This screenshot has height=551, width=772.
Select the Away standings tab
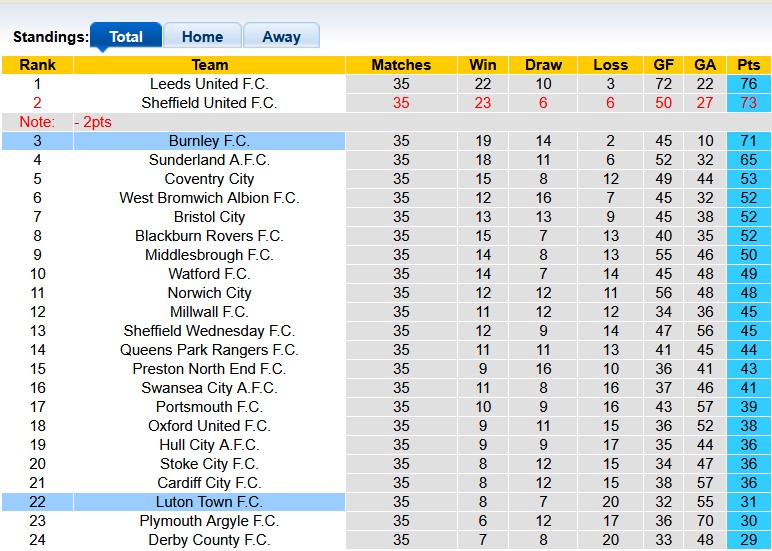[x=281, y=37]
